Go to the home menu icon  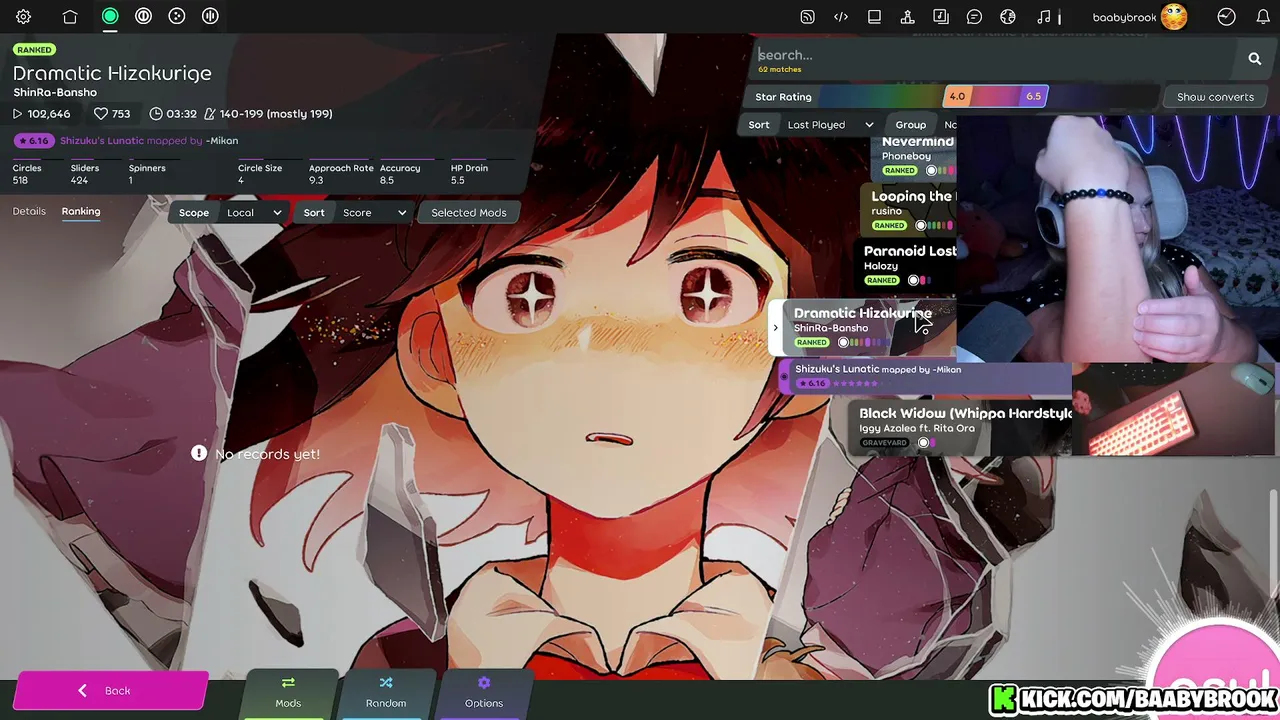70,17
